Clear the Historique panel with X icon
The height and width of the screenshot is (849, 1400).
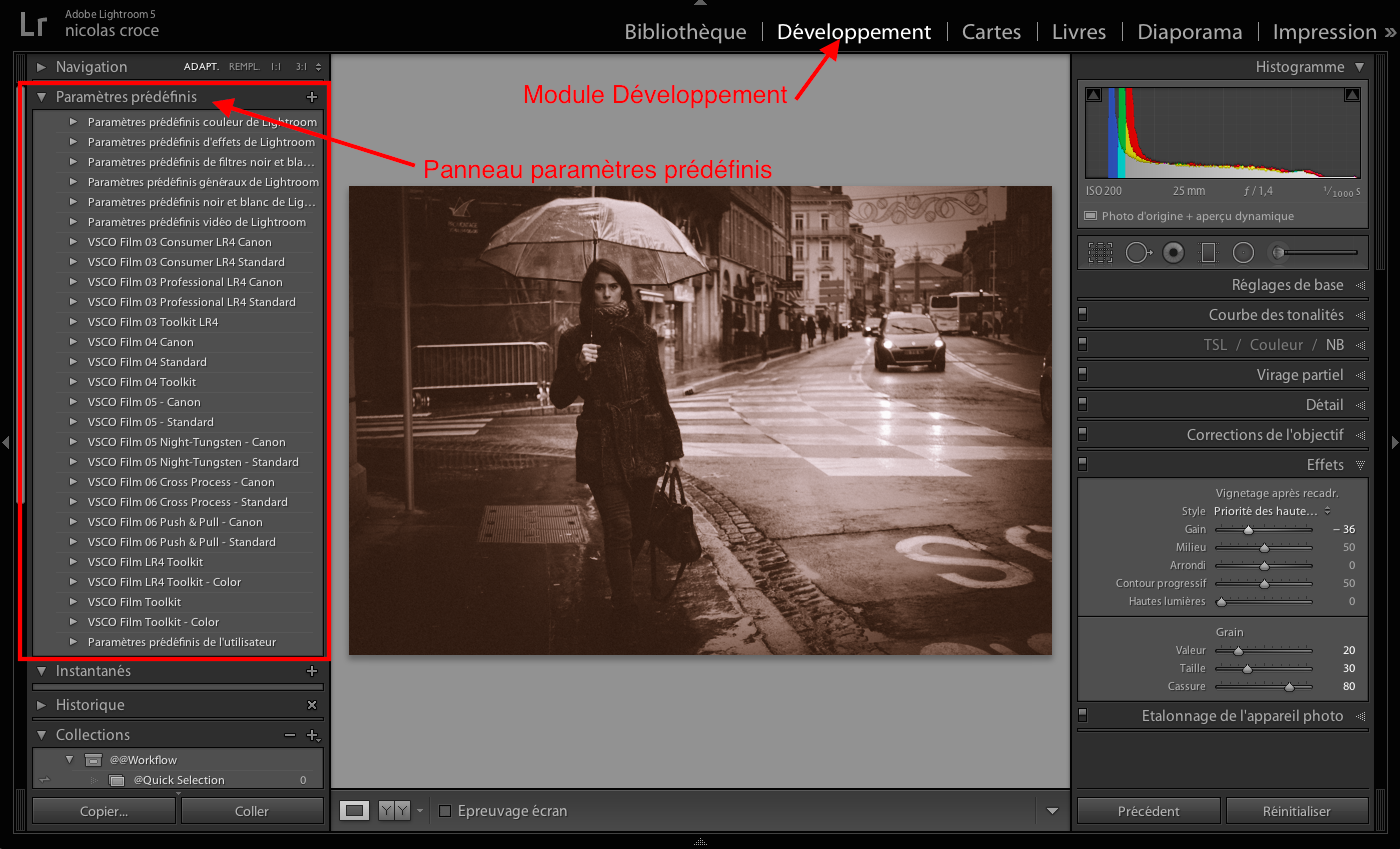pyautogui.click(x=312, y=705)
